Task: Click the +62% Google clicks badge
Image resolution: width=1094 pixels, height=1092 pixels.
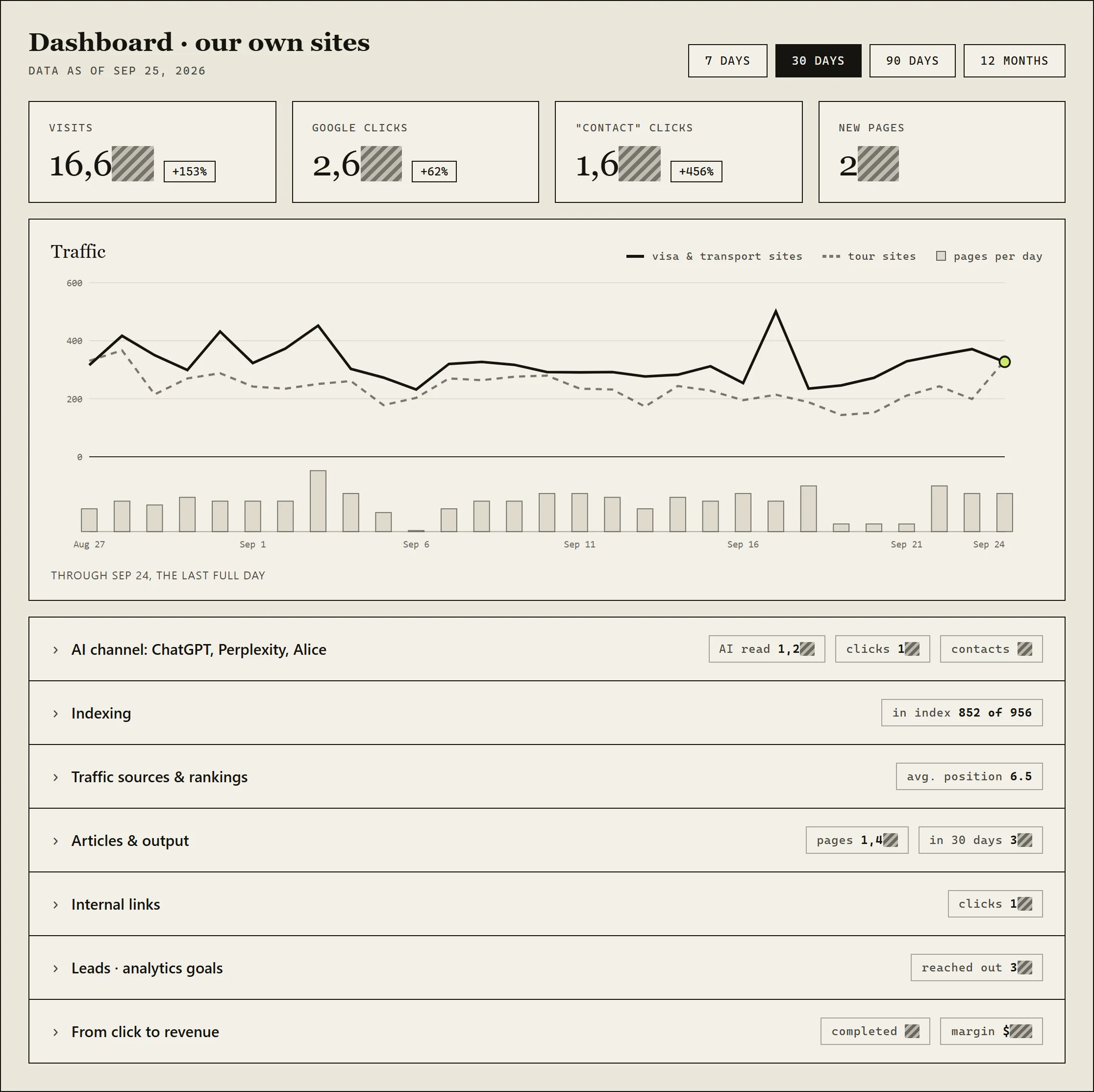Action: (434, 171)
